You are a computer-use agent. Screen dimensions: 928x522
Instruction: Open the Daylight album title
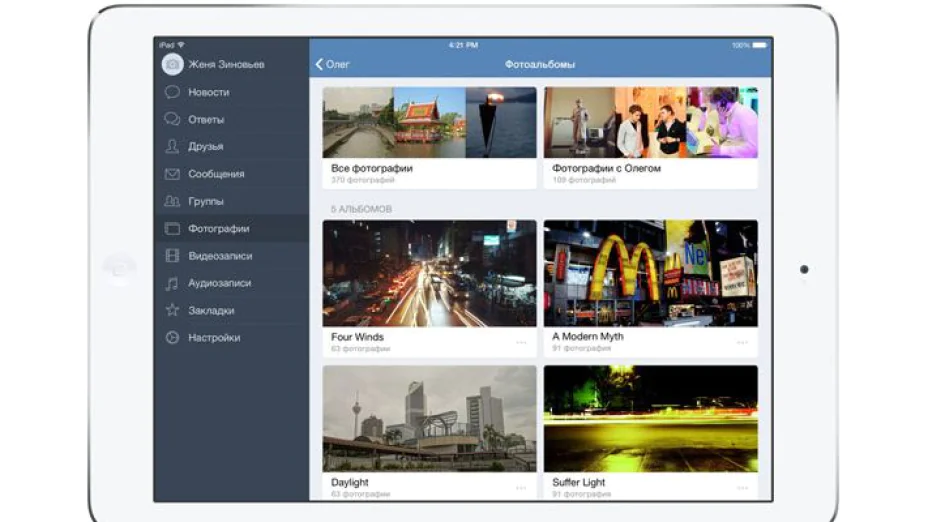click(x=349, y=482)
